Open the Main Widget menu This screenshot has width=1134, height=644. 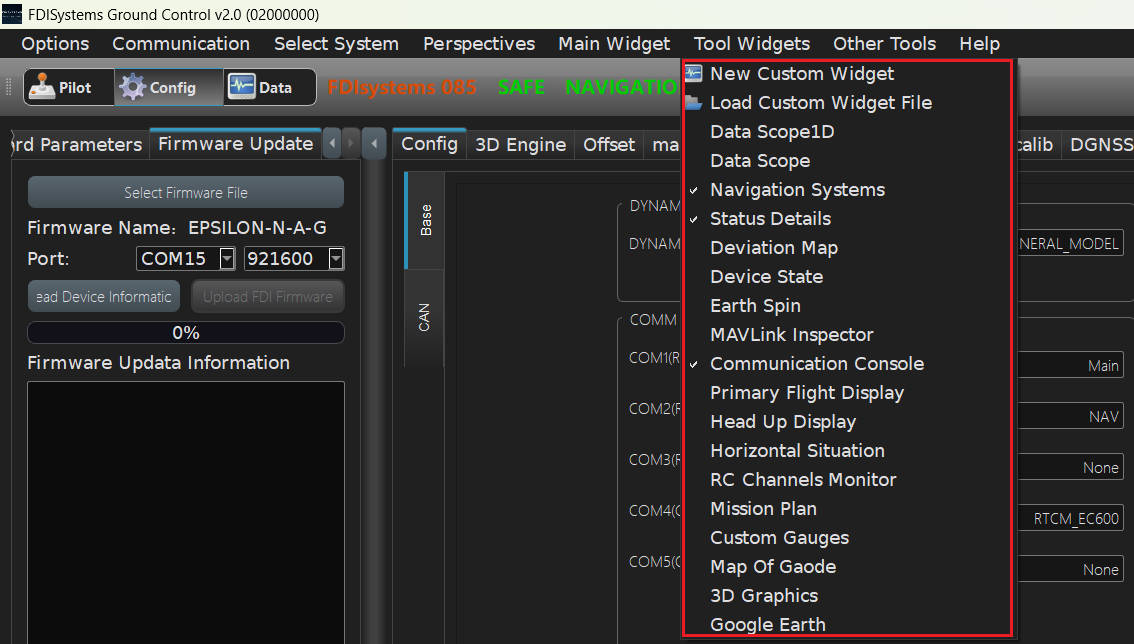[614, 43]
